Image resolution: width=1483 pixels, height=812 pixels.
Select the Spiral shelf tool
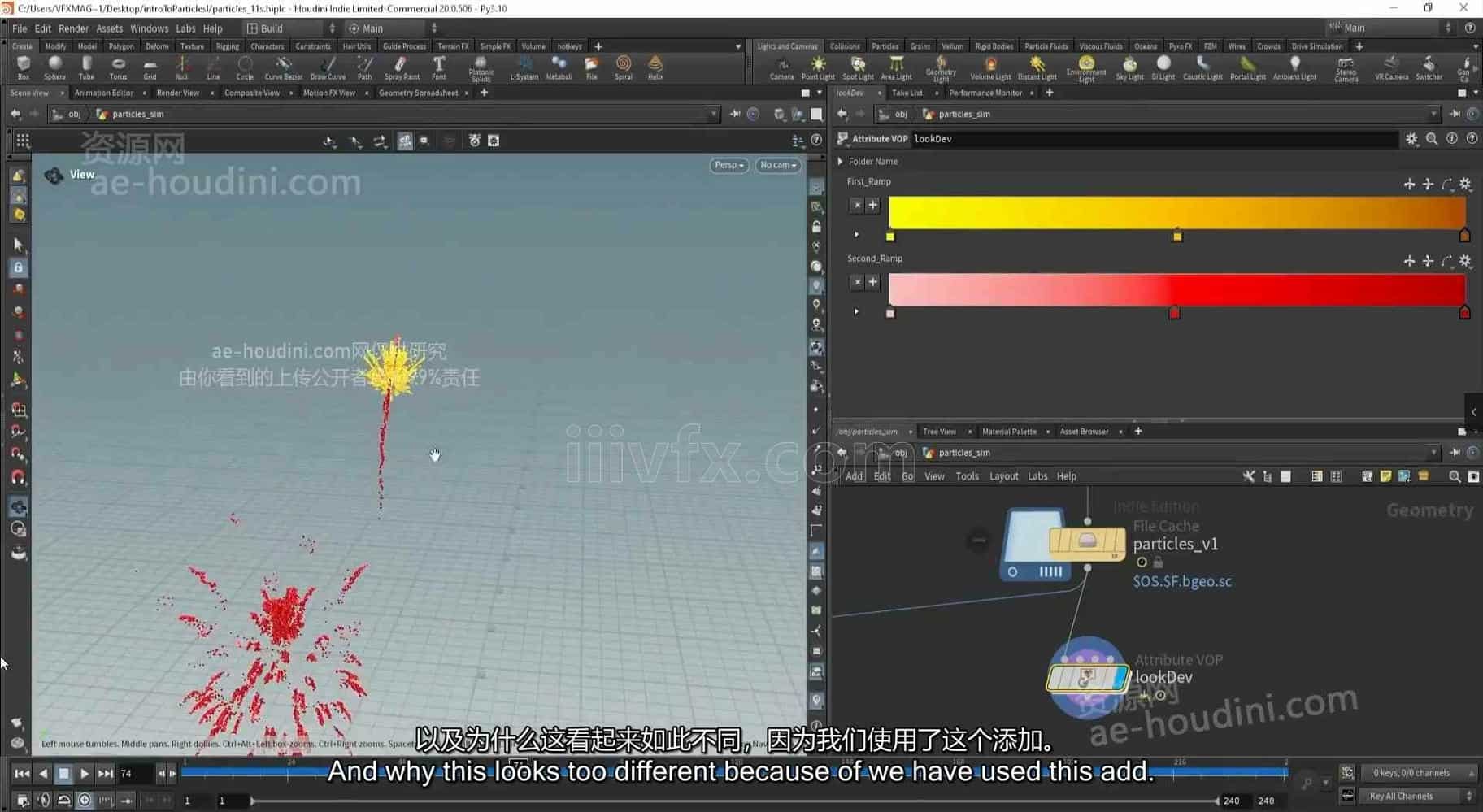(623, 67)
